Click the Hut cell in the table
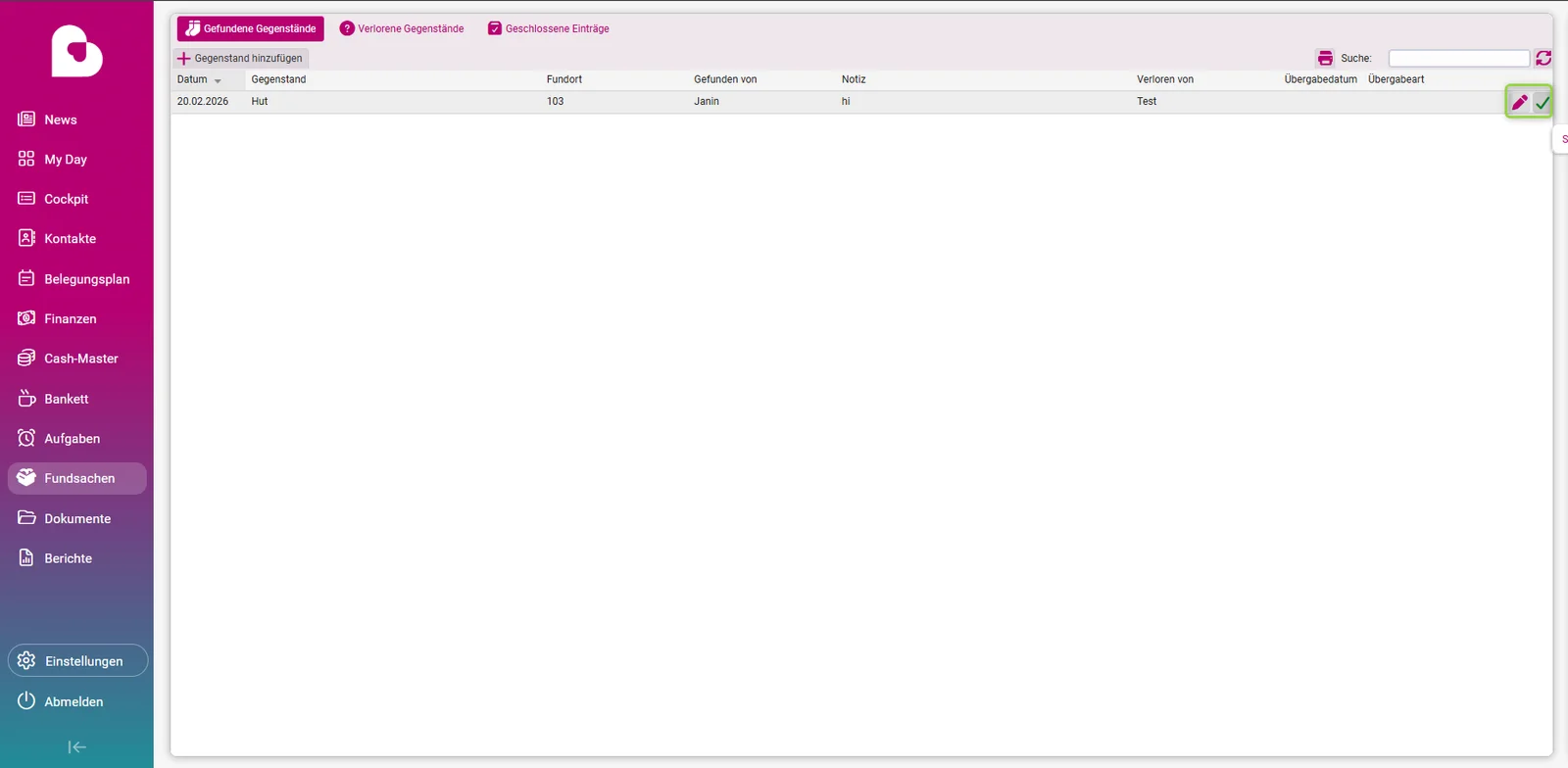The image size is (1568, 768). coord(260,101)
